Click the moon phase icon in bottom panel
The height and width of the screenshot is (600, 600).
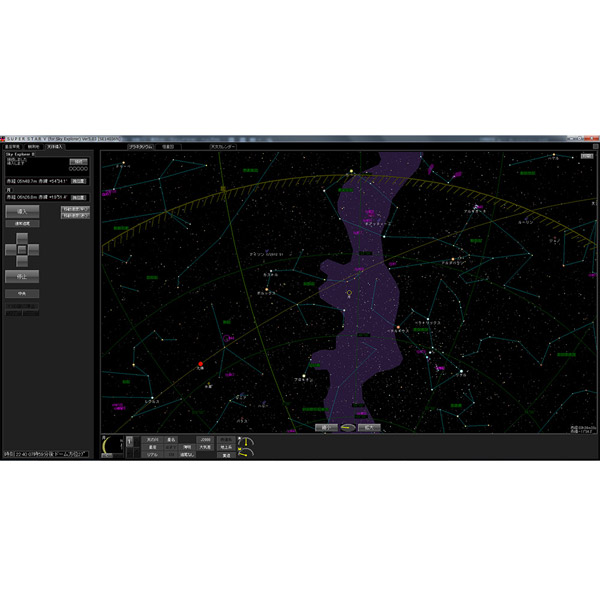click(110, 446)
